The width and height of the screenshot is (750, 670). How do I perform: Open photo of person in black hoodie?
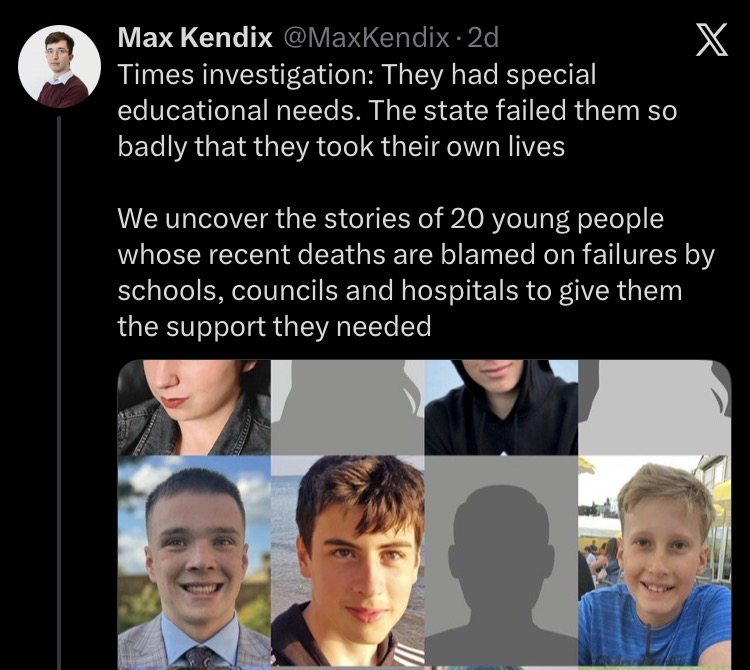(501, 407)
